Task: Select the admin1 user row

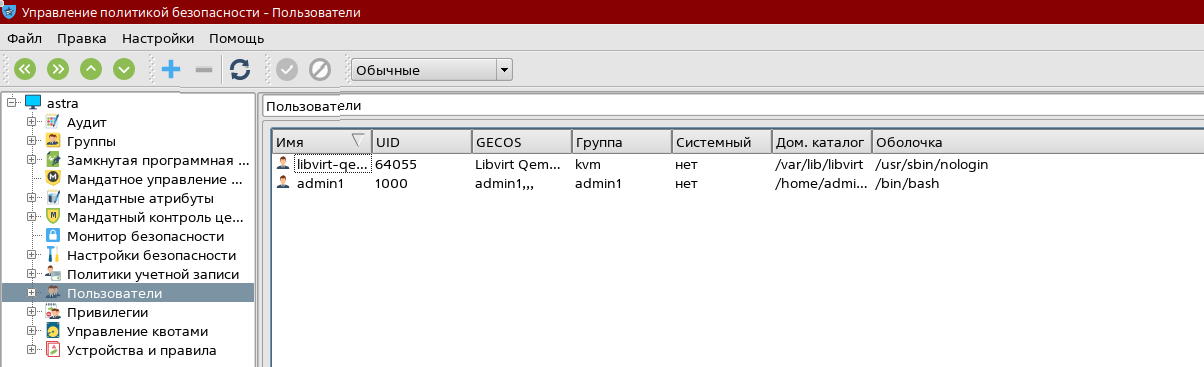Action: 735,184
